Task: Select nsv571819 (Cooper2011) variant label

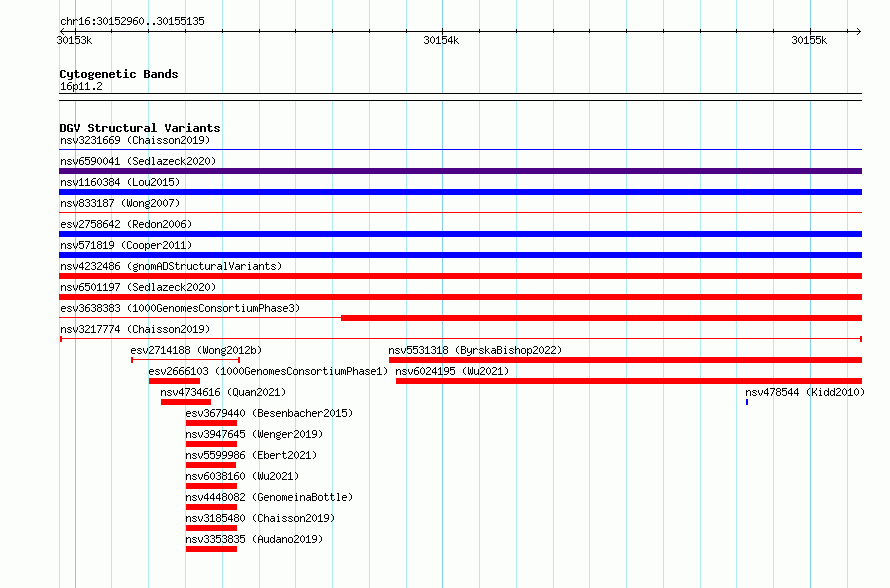Action: click(x=126, y=245)
